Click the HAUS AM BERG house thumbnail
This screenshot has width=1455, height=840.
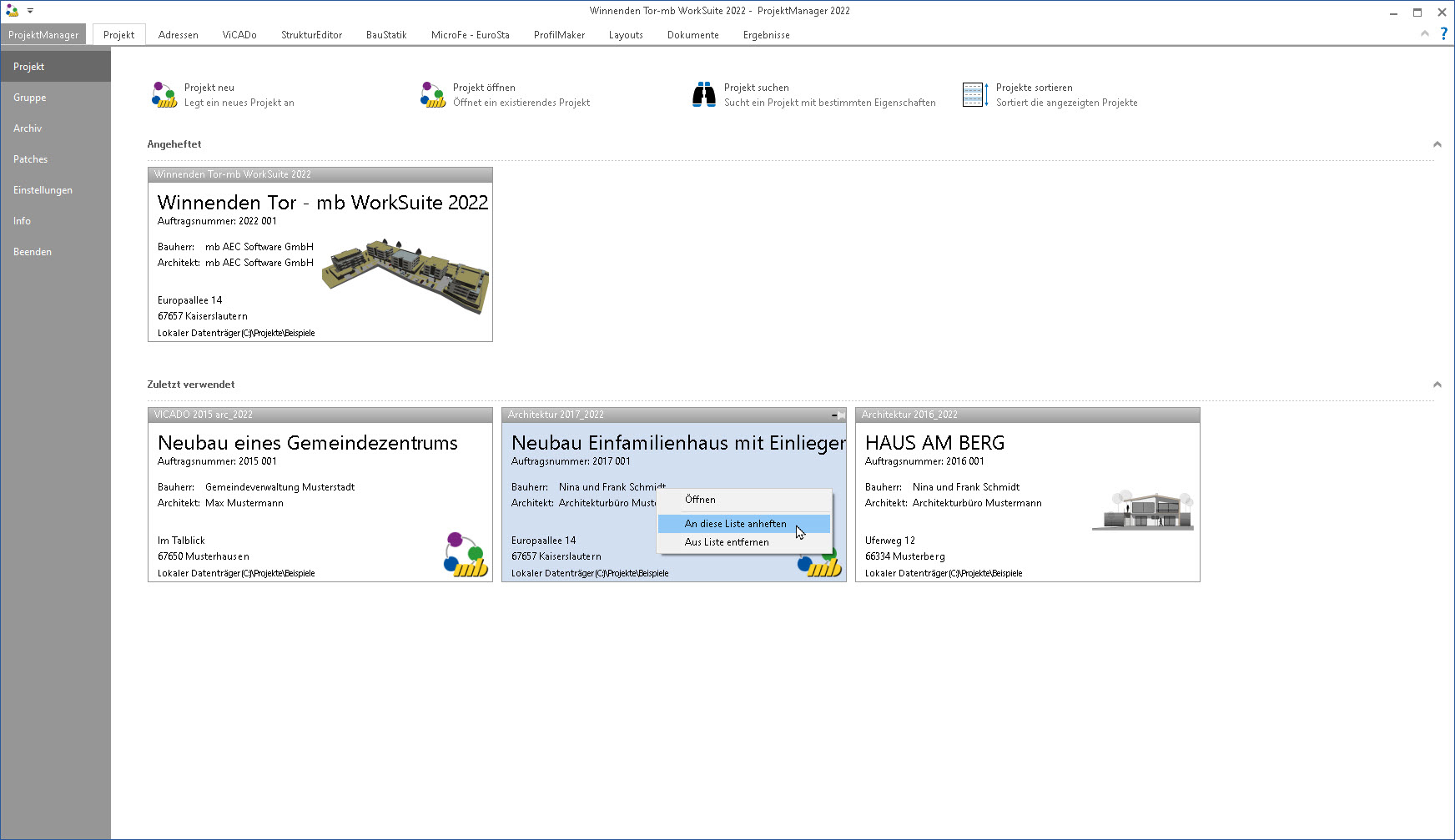tap(1143, 510)
